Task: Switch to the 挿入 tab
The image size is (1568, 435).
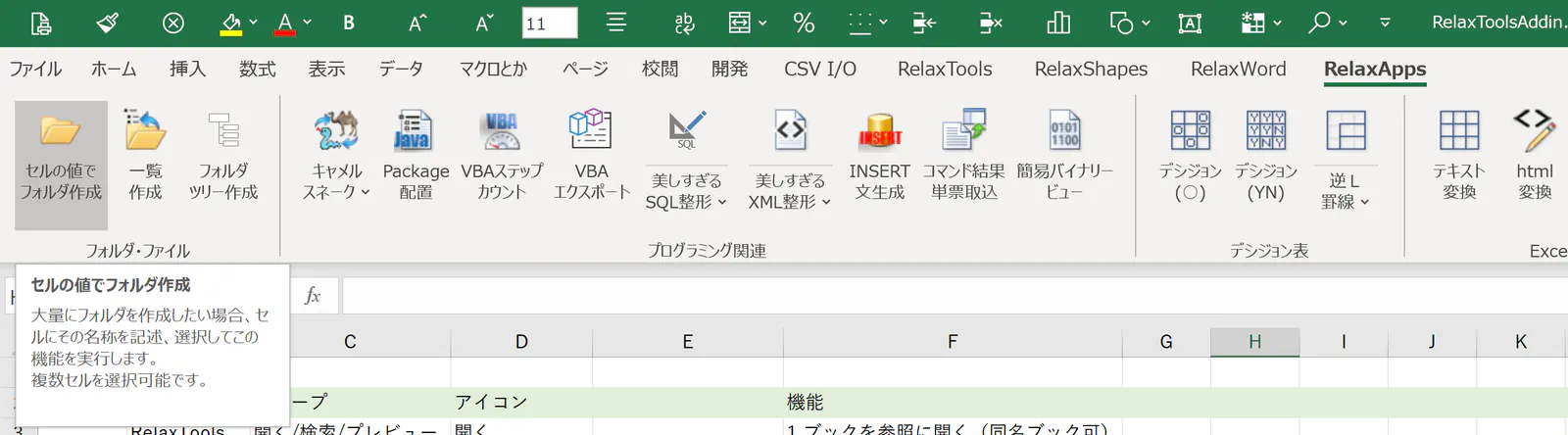Action: (187, 69)
